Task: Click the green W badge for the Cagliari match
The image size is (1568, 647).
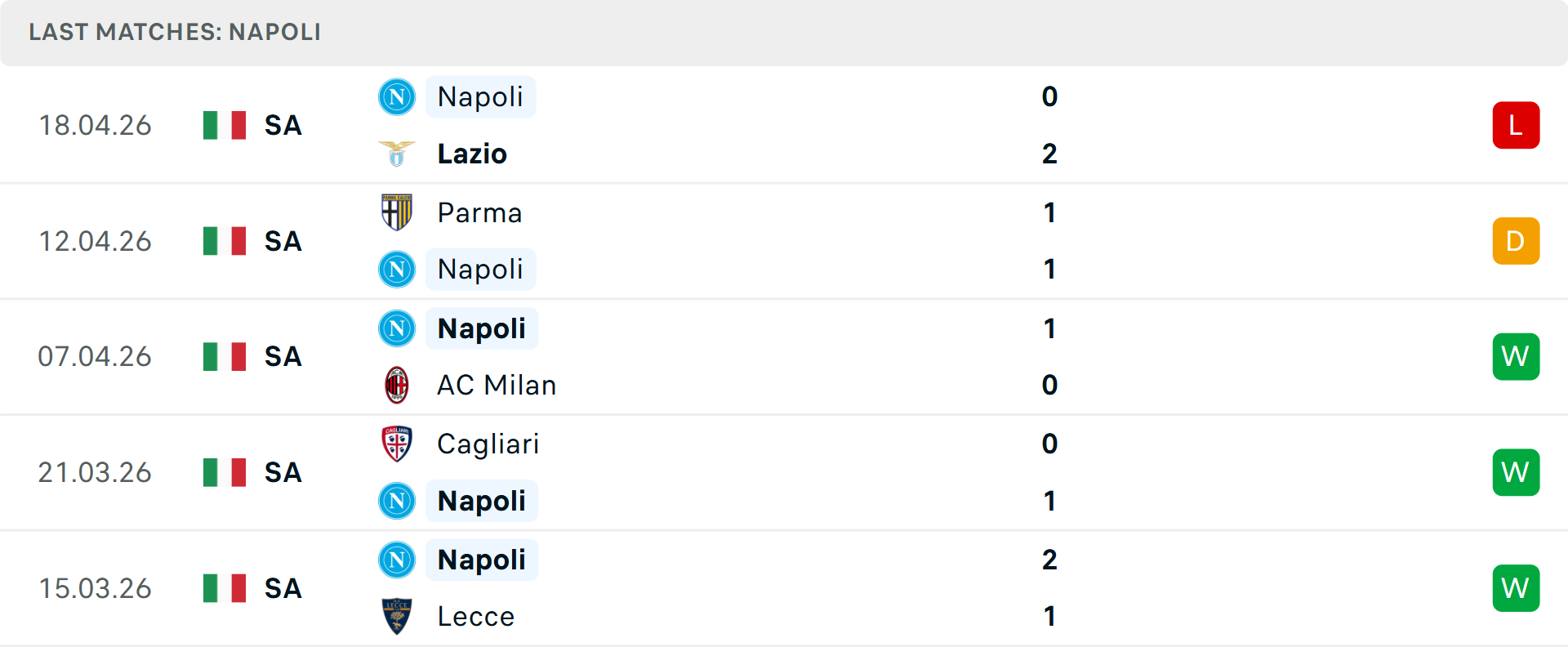Action: [1516, 472]
